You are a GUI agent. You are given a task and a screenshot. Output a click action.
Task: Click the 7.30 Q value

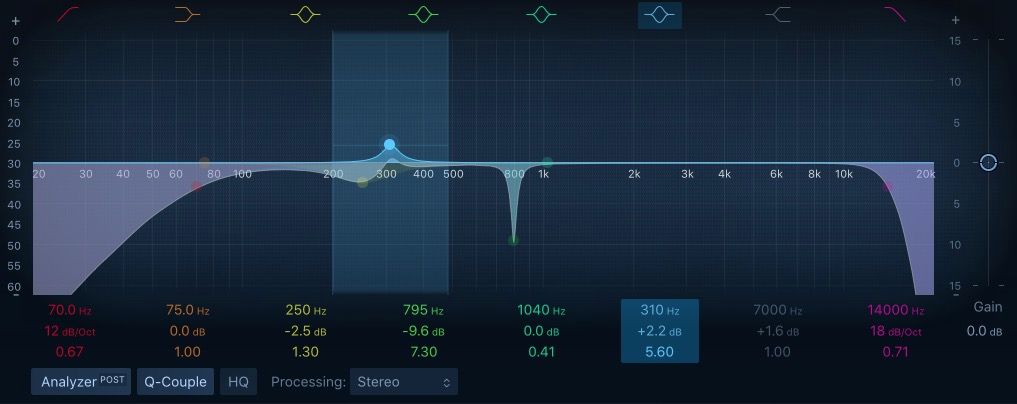[424, 352]
